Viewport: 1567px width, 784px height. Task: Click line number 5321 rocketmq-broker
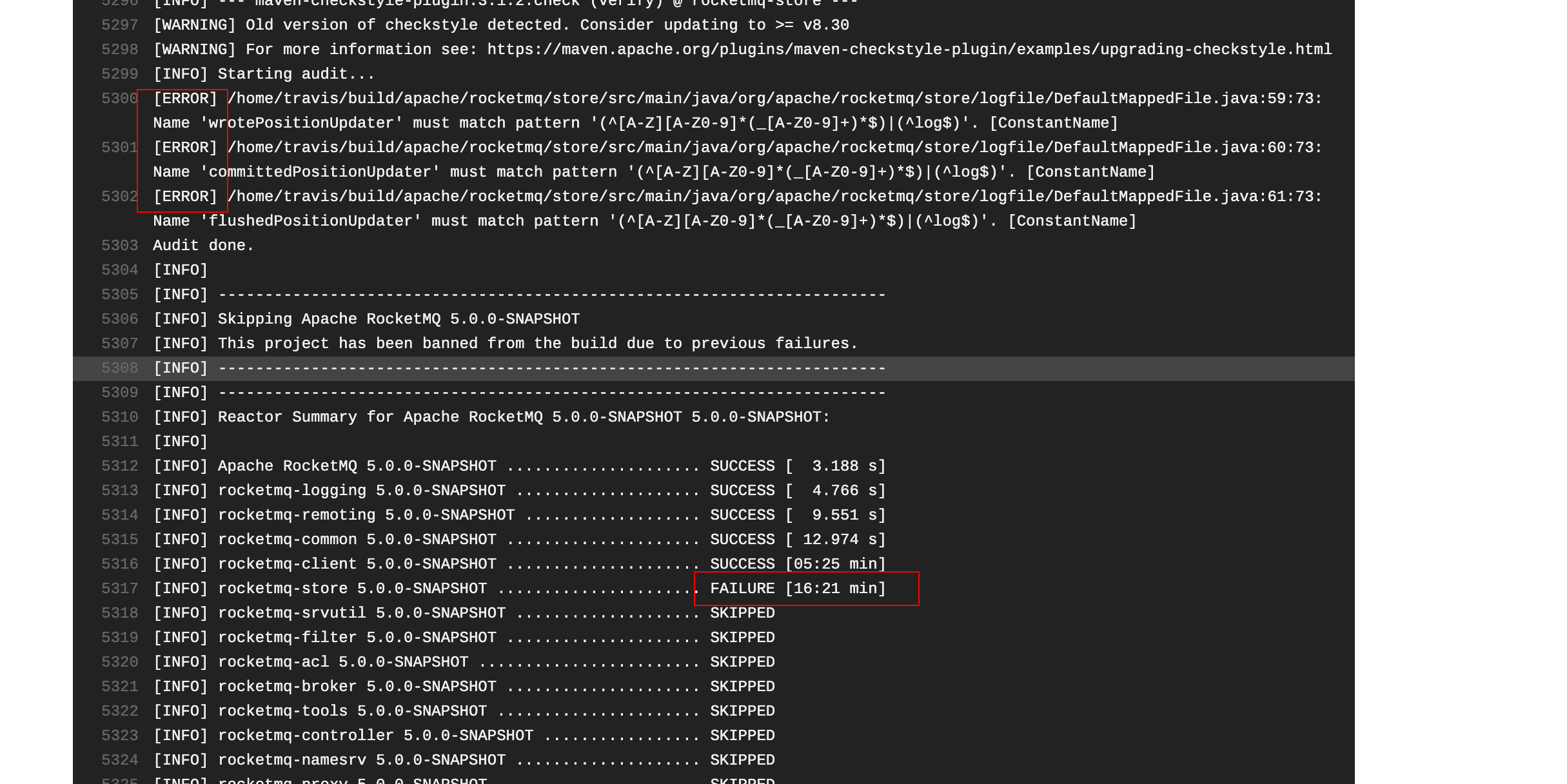coord(120,687)
